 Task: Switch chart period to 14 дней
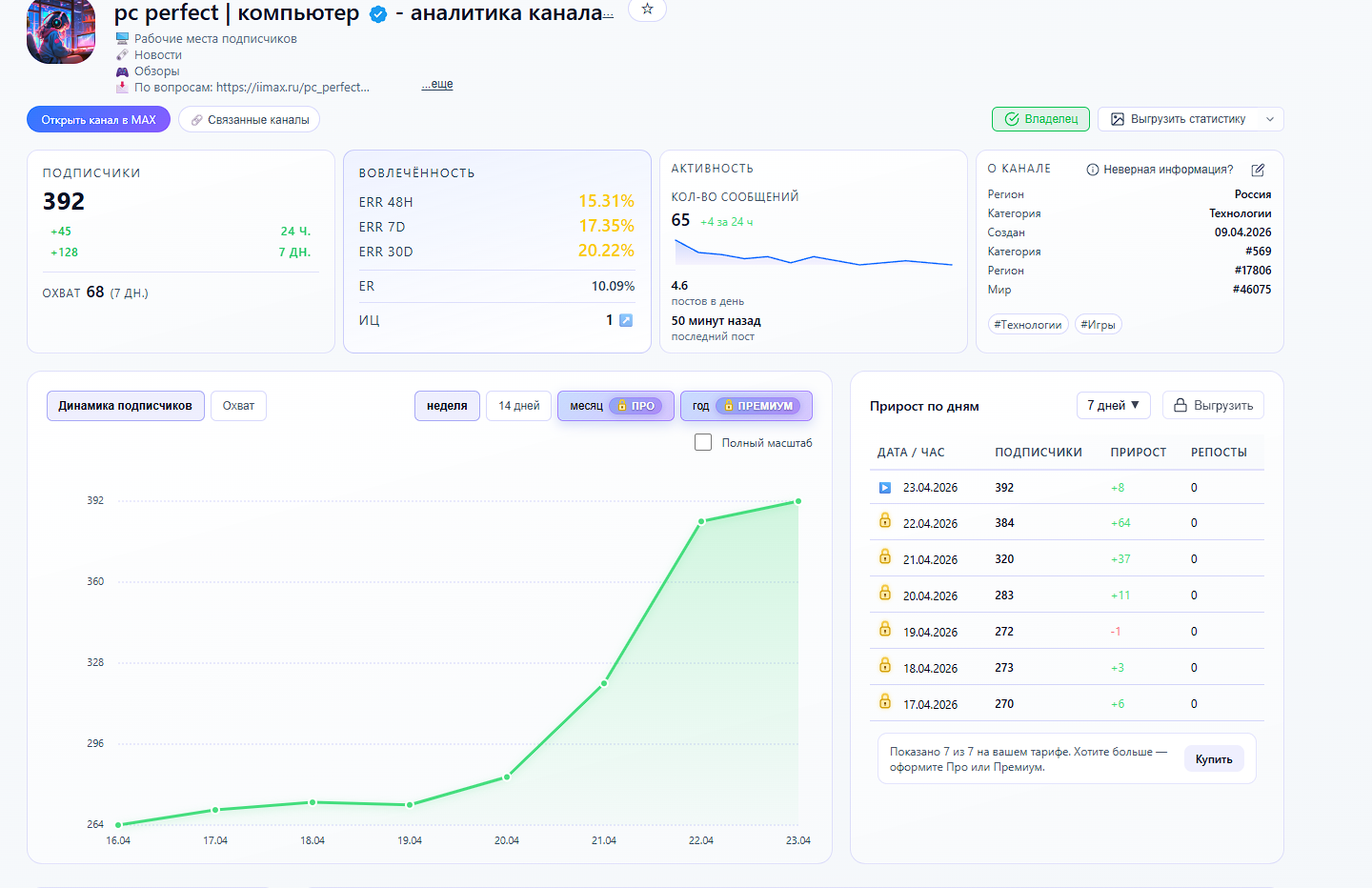click(x=518, y=406)
